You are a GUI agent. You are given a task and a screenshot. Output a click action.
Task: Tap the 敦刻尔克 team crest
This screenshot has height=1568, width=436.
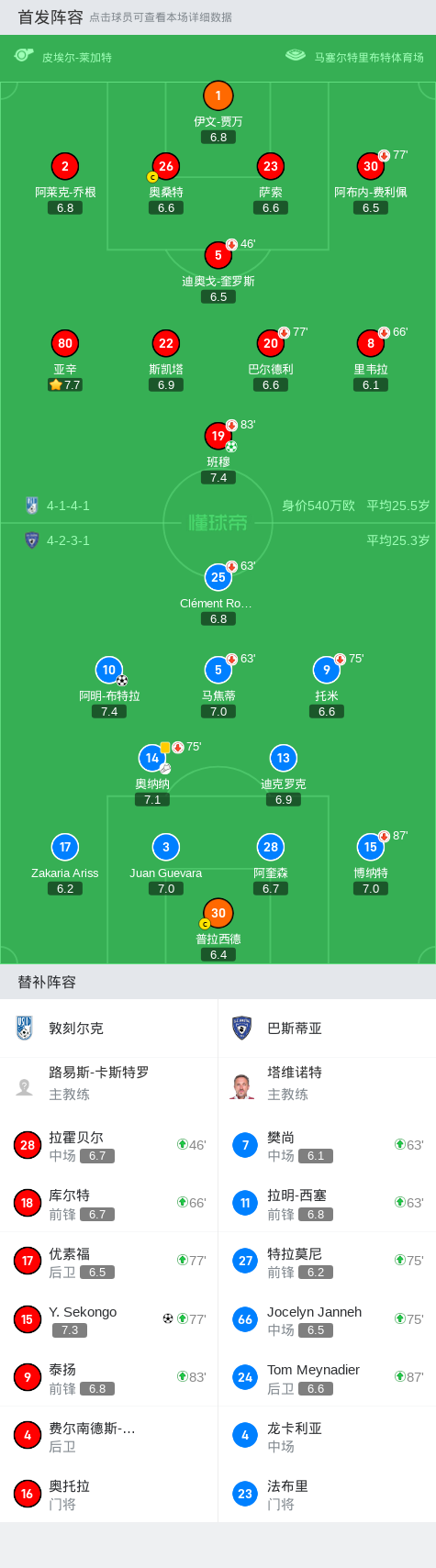pyautogui.click(x=25, y=1028)
